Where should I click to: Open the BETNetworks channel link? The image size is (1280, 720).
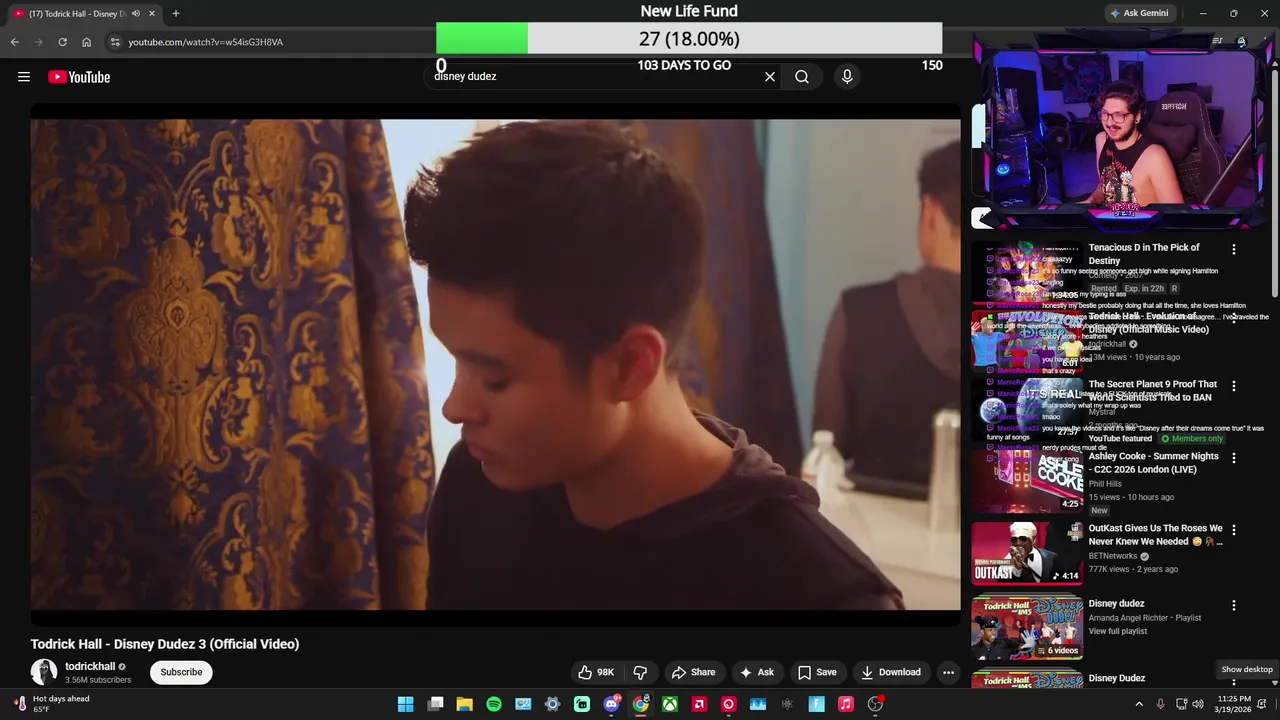pyautogui.click(x=1113, y=556)
